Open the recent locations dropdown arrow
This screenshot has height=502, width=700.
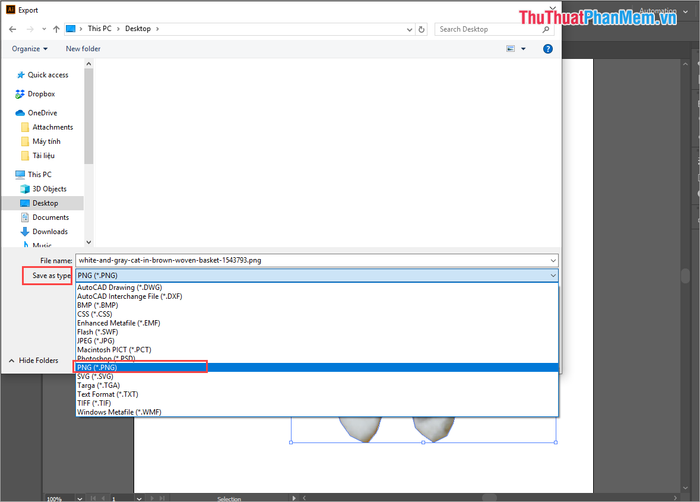pyautogui.click(x=44, y=29)
